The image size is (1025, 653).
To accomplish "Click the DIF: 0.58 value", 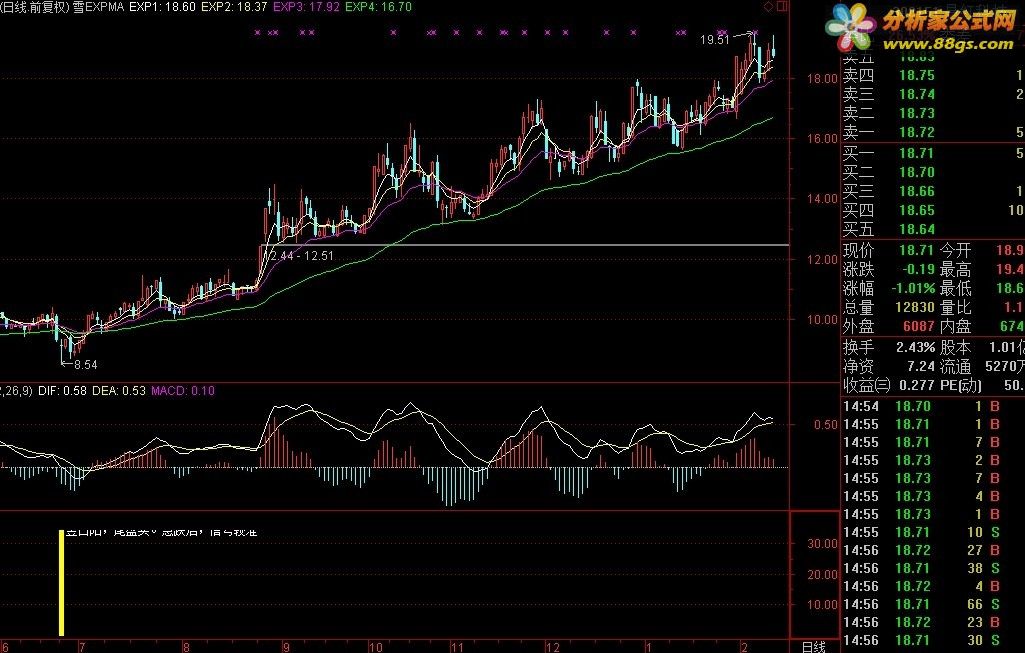I will [62, 391].
